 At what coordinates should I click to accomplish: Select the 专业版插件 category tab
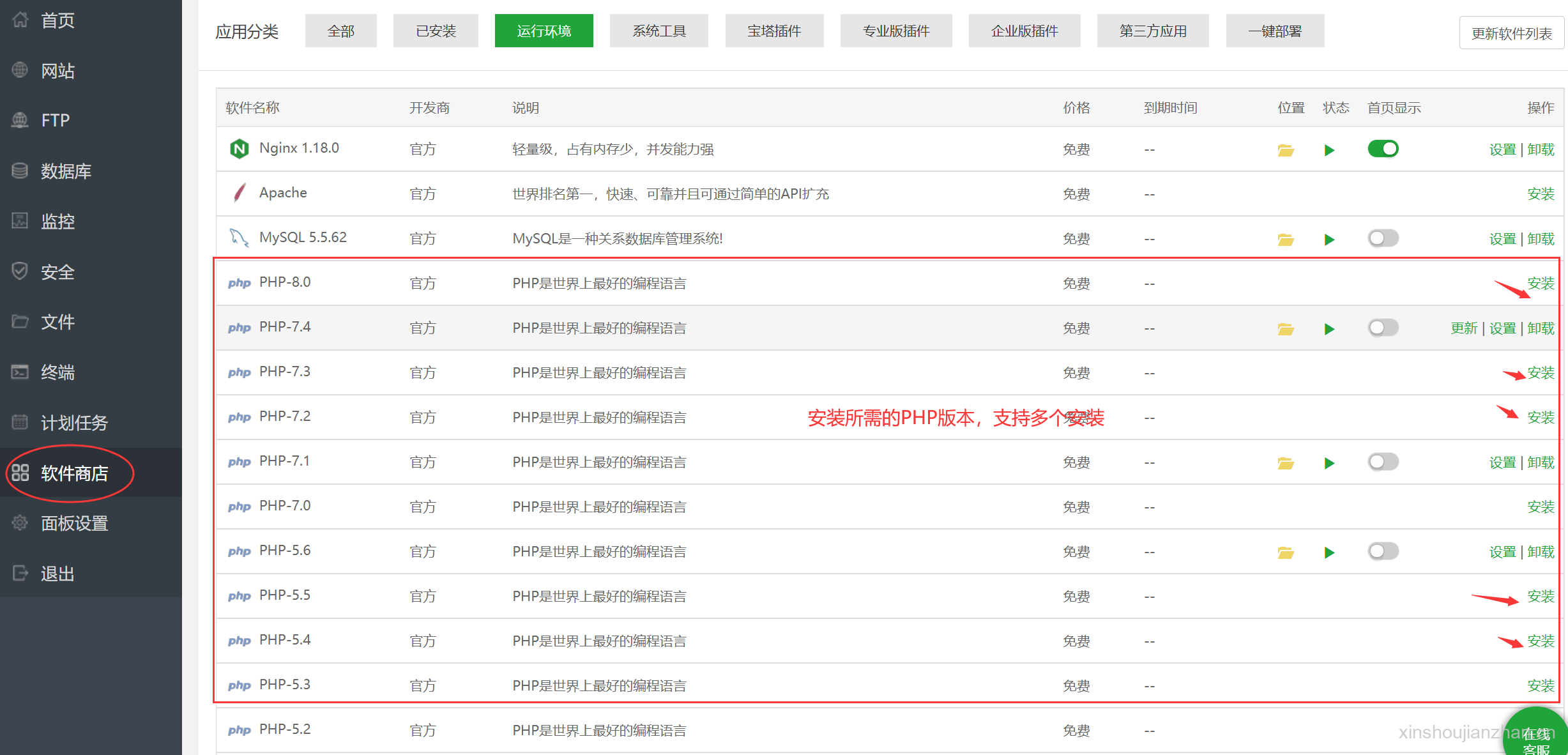point(896,31)
